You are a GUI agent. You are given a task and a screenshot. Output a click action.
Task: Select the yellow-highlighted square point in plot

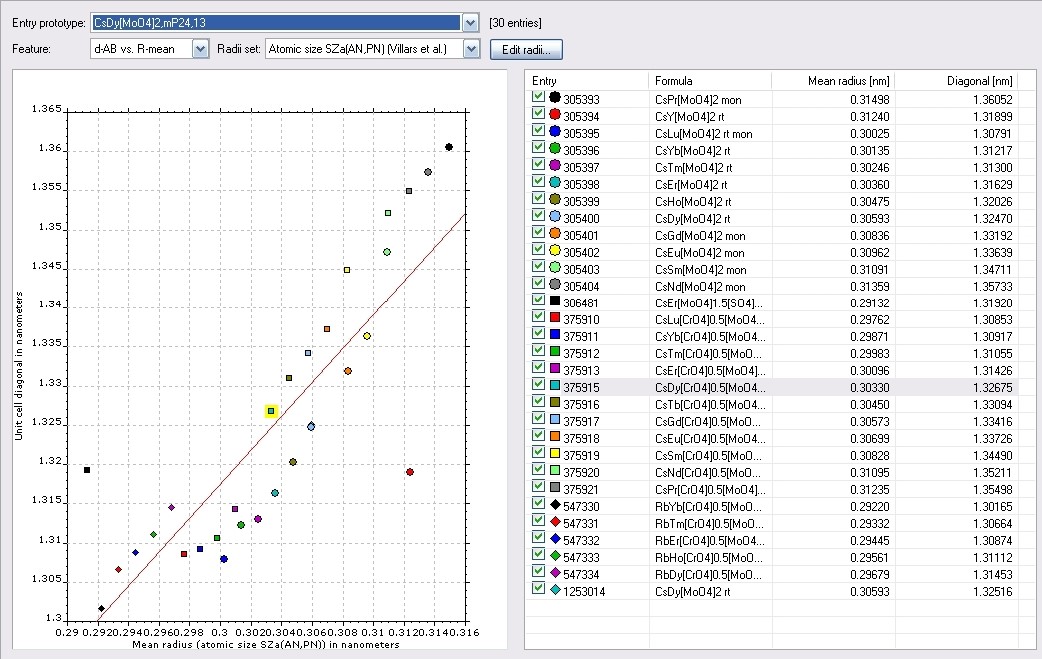pyautogui.click(x=271, y=411)
